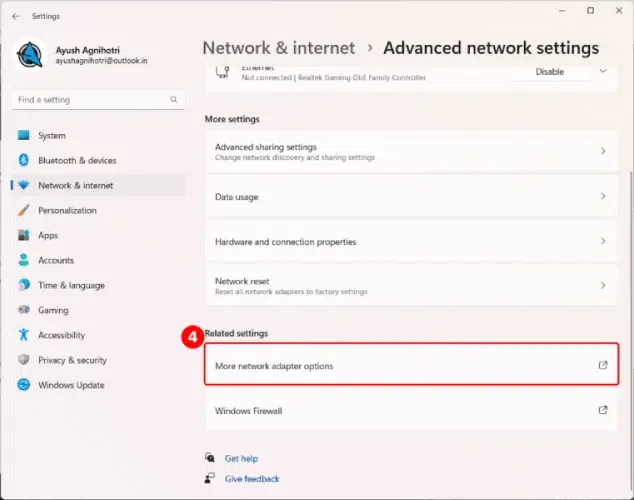Click the Personalization paintbrush icon
634x500 pixels.
pyautogui.click(x=24, y=210)
